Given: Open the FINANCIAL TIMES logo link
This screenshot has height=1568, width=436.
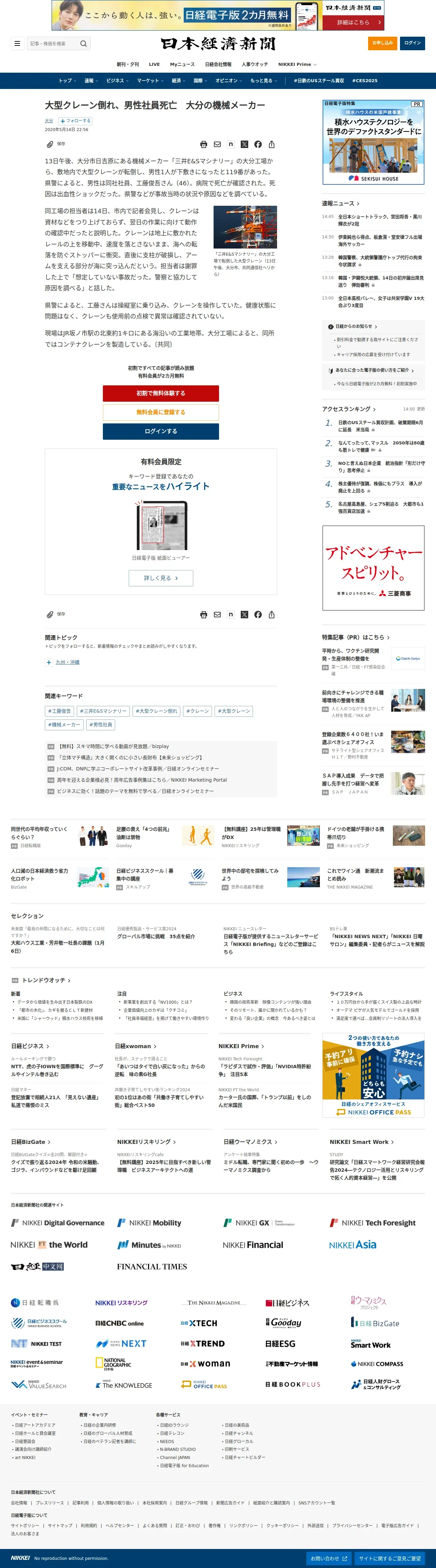Looking at the screenshot, I should pyautogui.click(x=152, y=1267).
